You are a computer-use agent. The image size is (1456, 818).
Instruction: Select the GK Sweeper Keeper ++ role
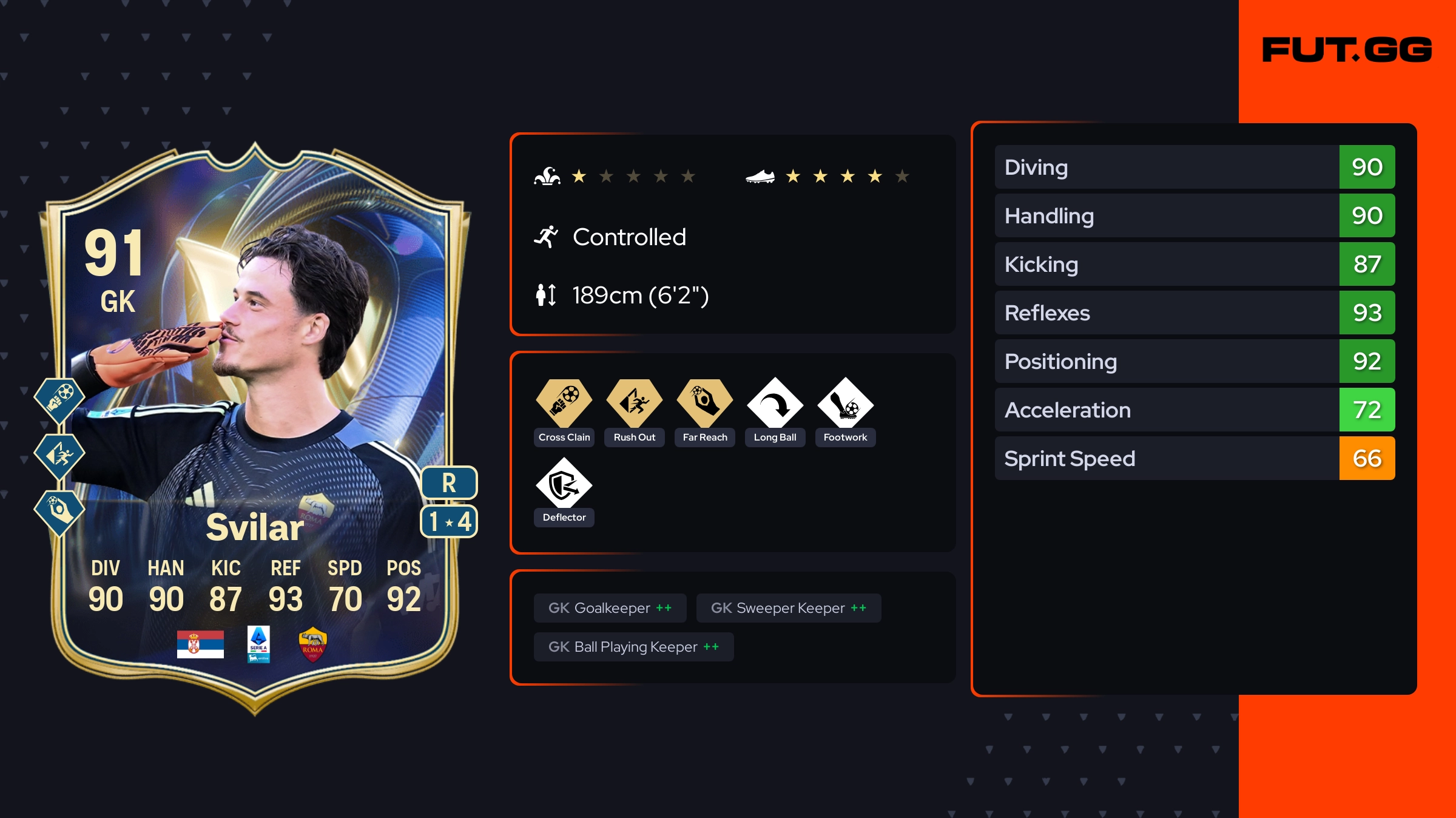(x=789, y=608)
